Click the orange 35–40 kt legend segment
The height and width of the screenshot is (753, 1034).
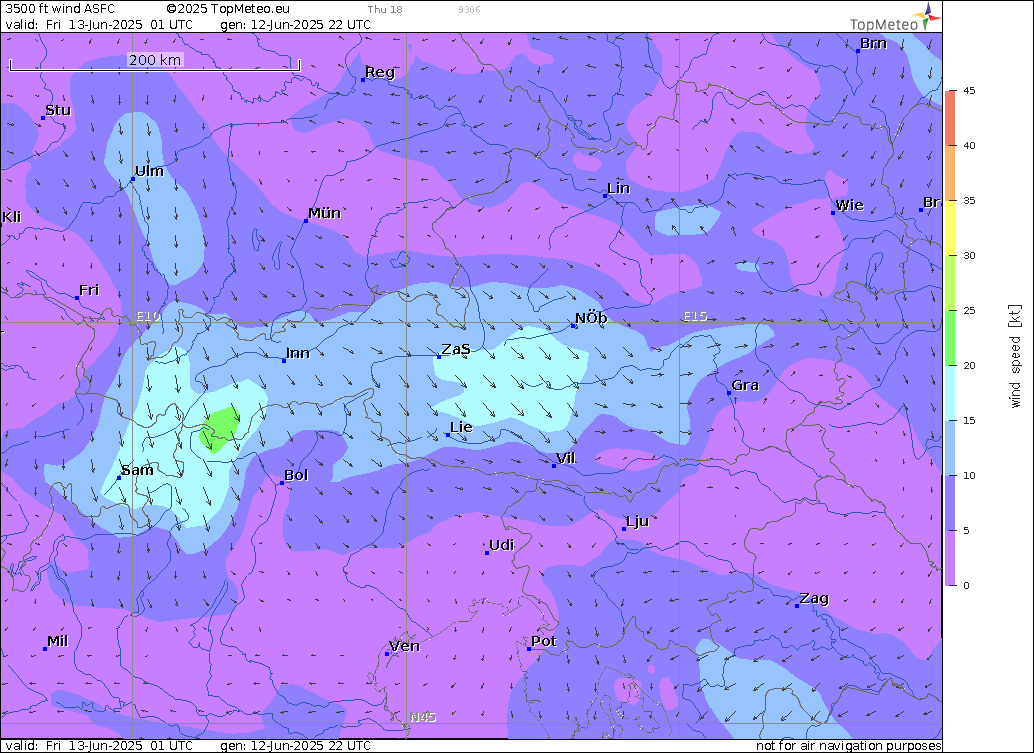950,173
